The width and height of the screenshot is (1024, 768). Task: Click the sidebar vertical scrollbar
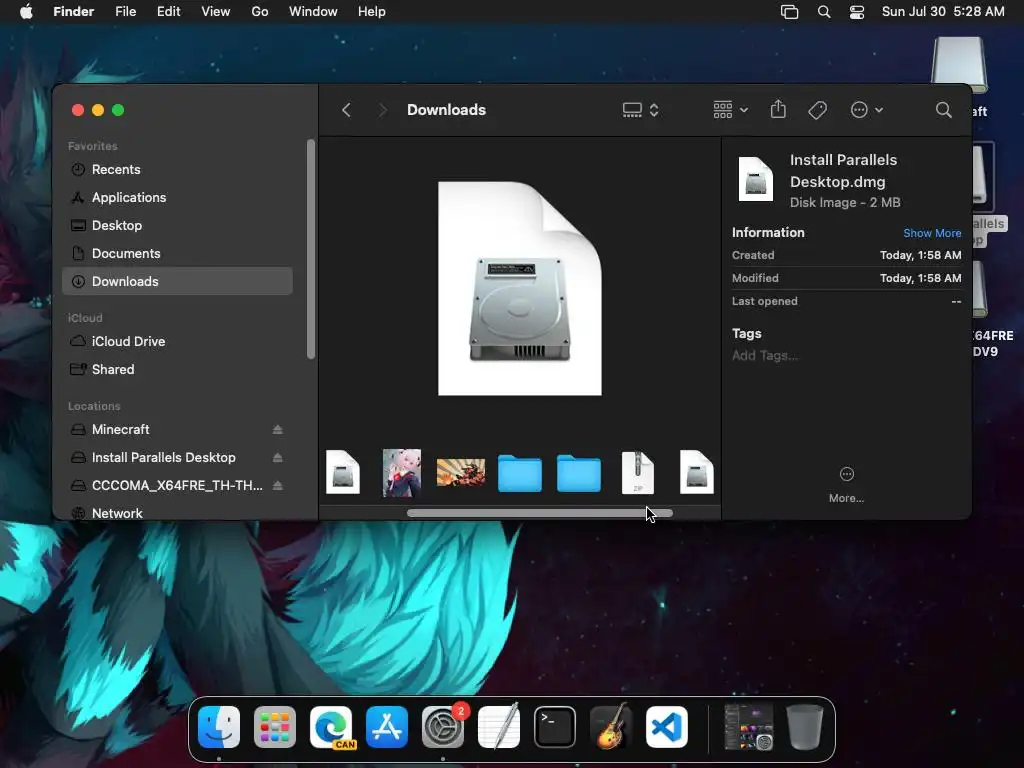pyautogui.click(x=311, y=249)
